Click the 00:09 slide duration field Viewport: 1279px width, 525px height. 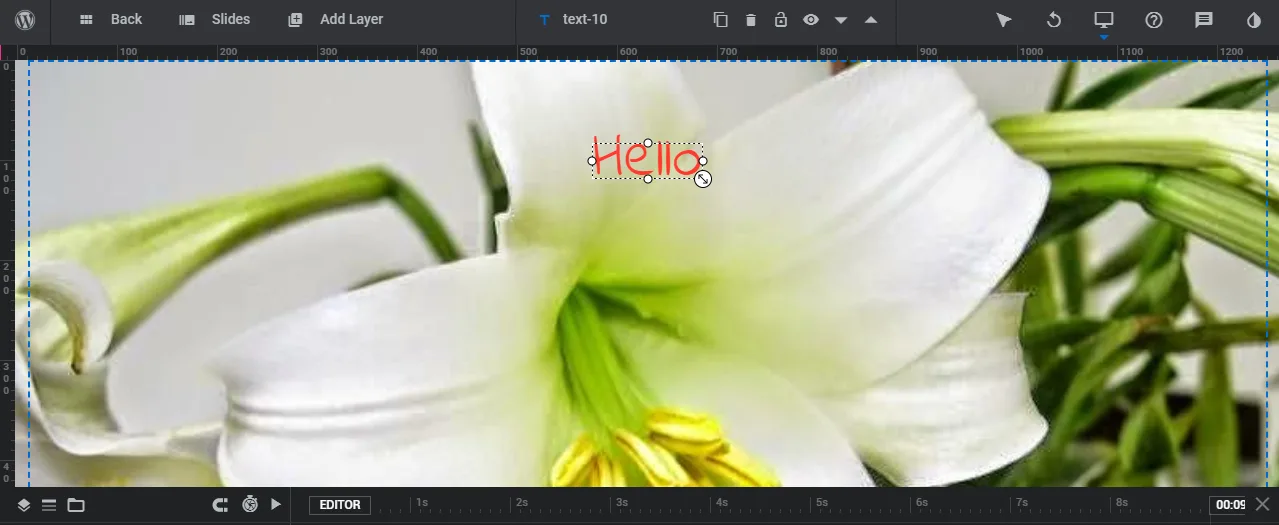click(x=1228, y=505)
